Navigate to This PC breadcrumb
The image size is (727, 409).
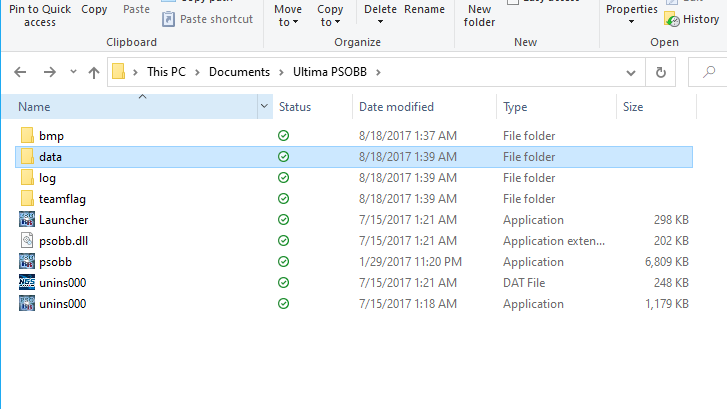coord(166,72)
